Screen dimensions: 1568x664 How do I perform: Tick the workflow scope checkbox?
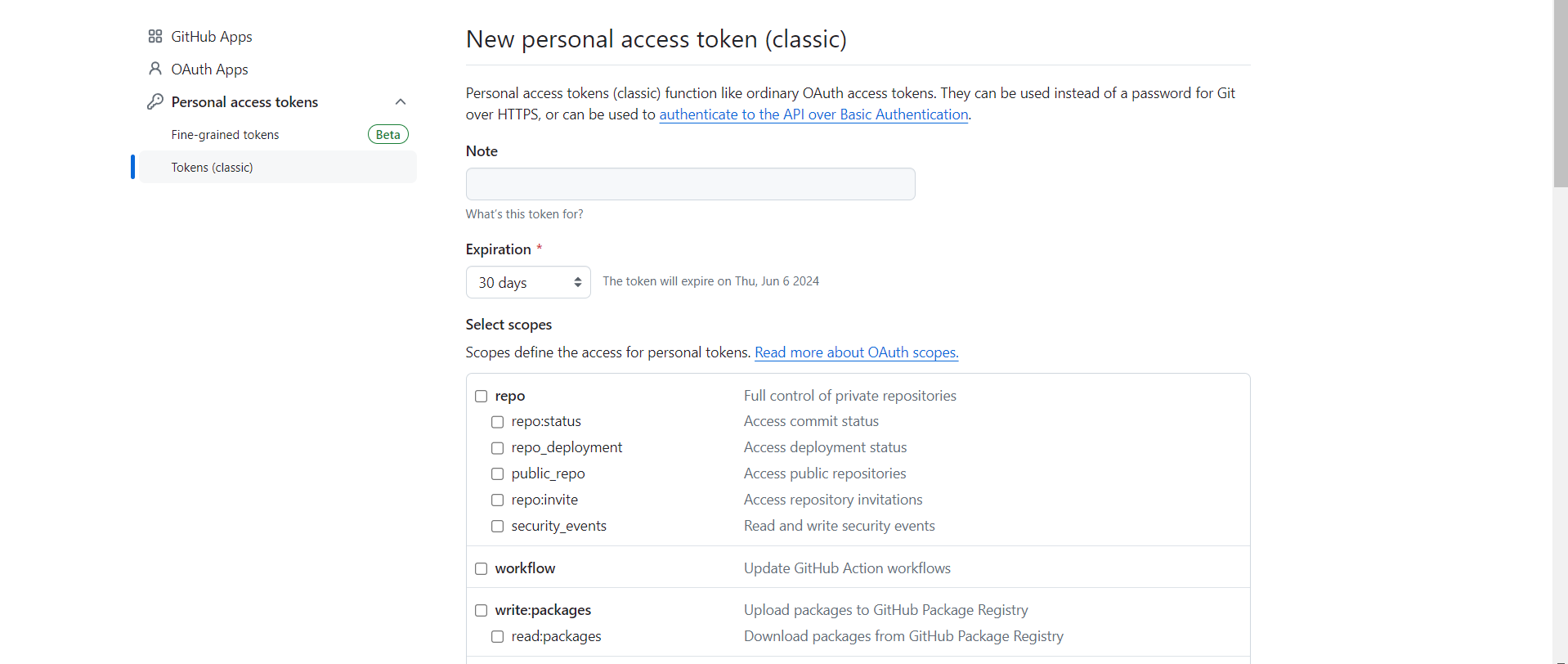point(482,569)
